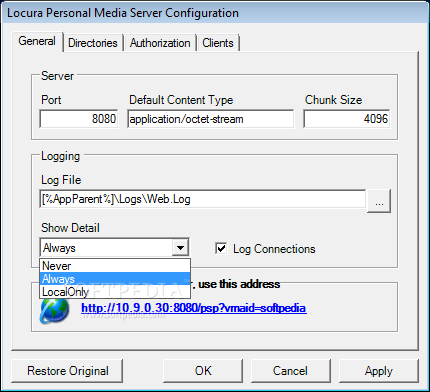Click the Log File label
Viewport: 430px width, 392px height.
tap(61, 180)
